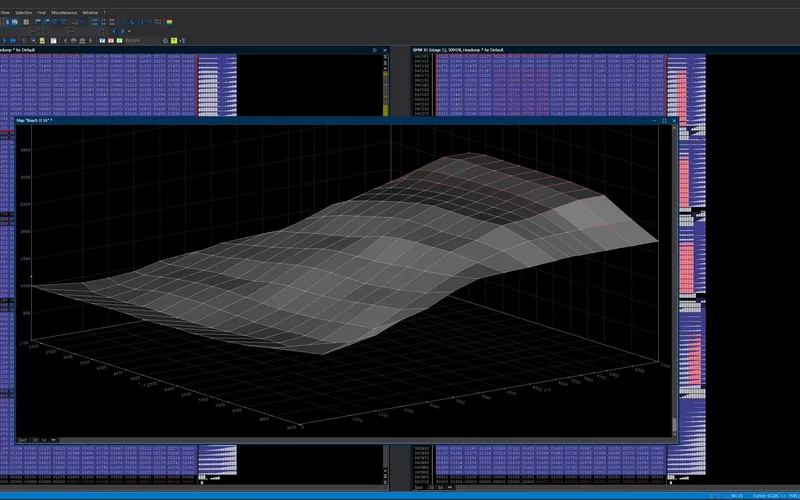The width and height of the screenshot is (800, 500).
Task: Maximize the Bosch II 16 map window
Action: (x=664, y=121)
